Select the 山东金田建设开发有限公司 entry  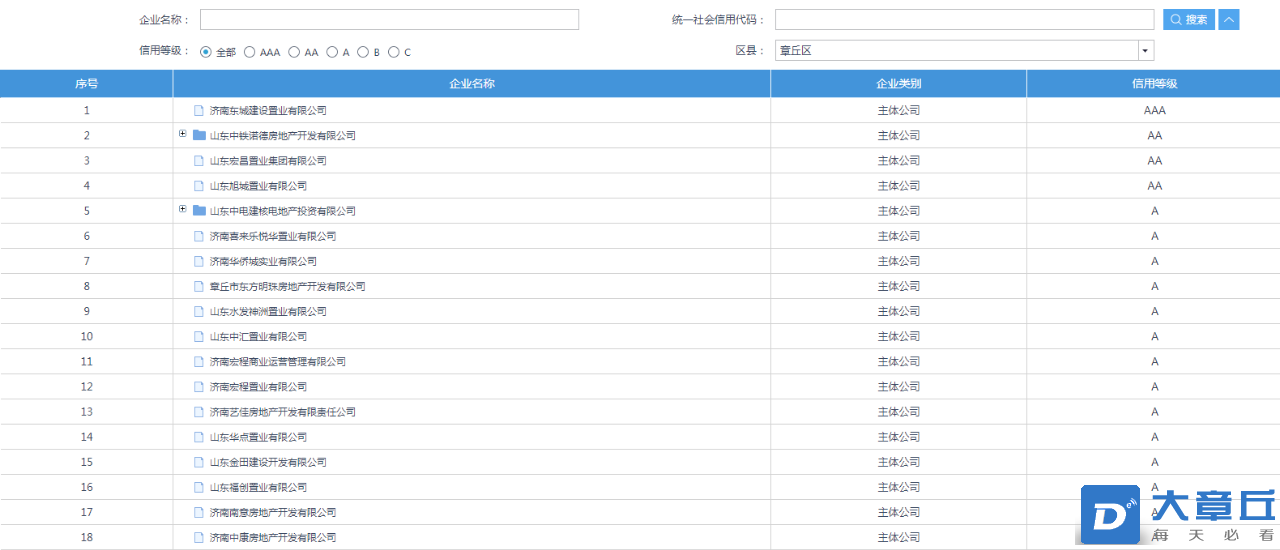[x=268, y=463]
